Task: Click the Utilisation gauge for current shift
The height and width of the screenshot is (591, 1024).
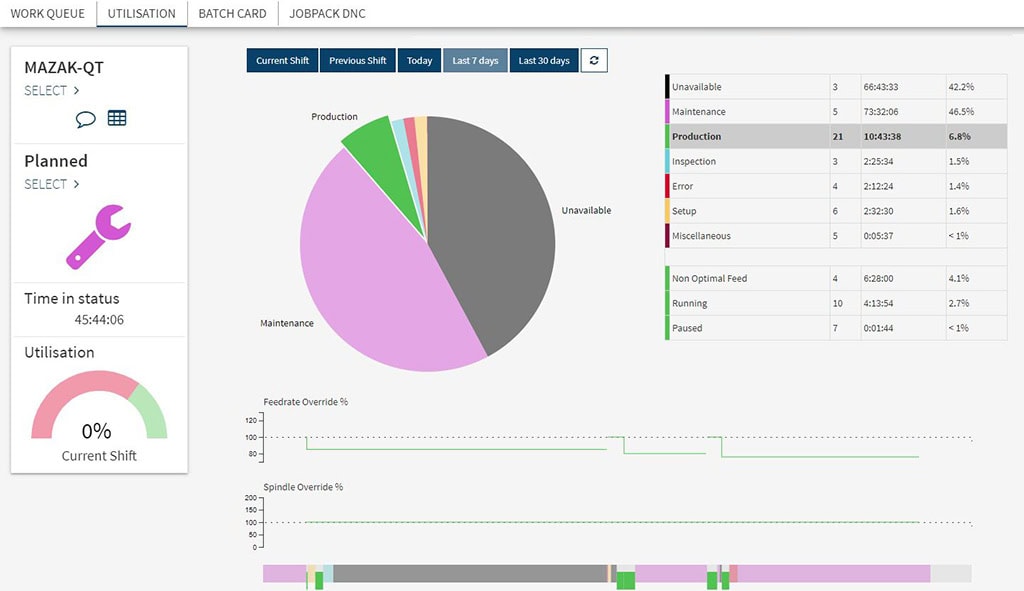Action: pyautogui.click(x=98, y=410)
